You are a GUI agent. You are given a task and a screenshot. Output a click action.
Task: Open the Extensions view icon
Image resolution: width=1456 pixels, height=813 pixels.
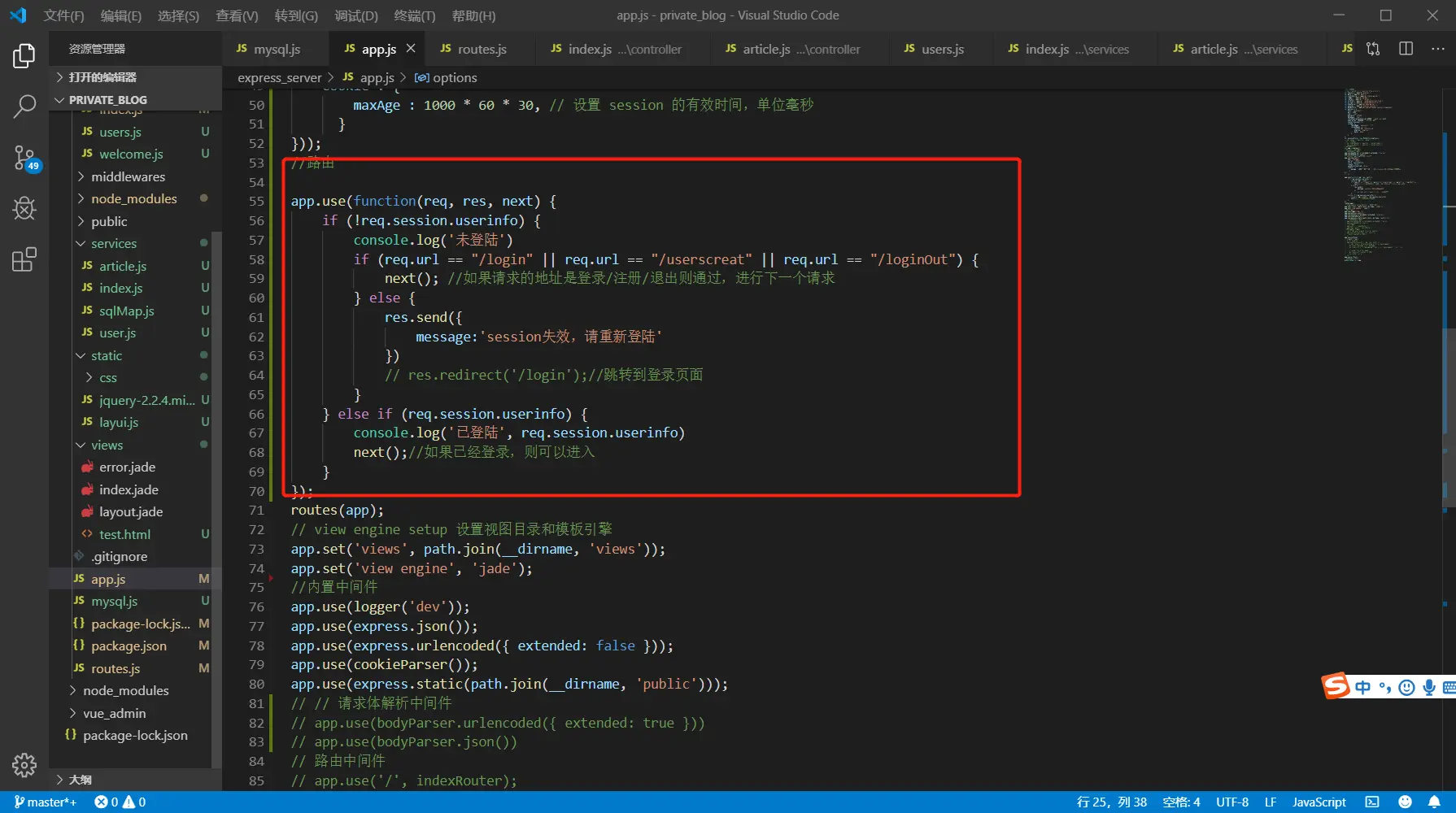pos(24,259)
